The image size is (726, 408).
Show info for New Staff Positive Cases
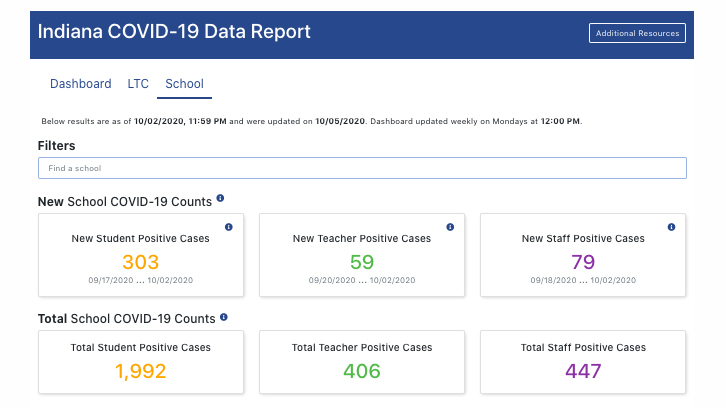pos(671,227)
